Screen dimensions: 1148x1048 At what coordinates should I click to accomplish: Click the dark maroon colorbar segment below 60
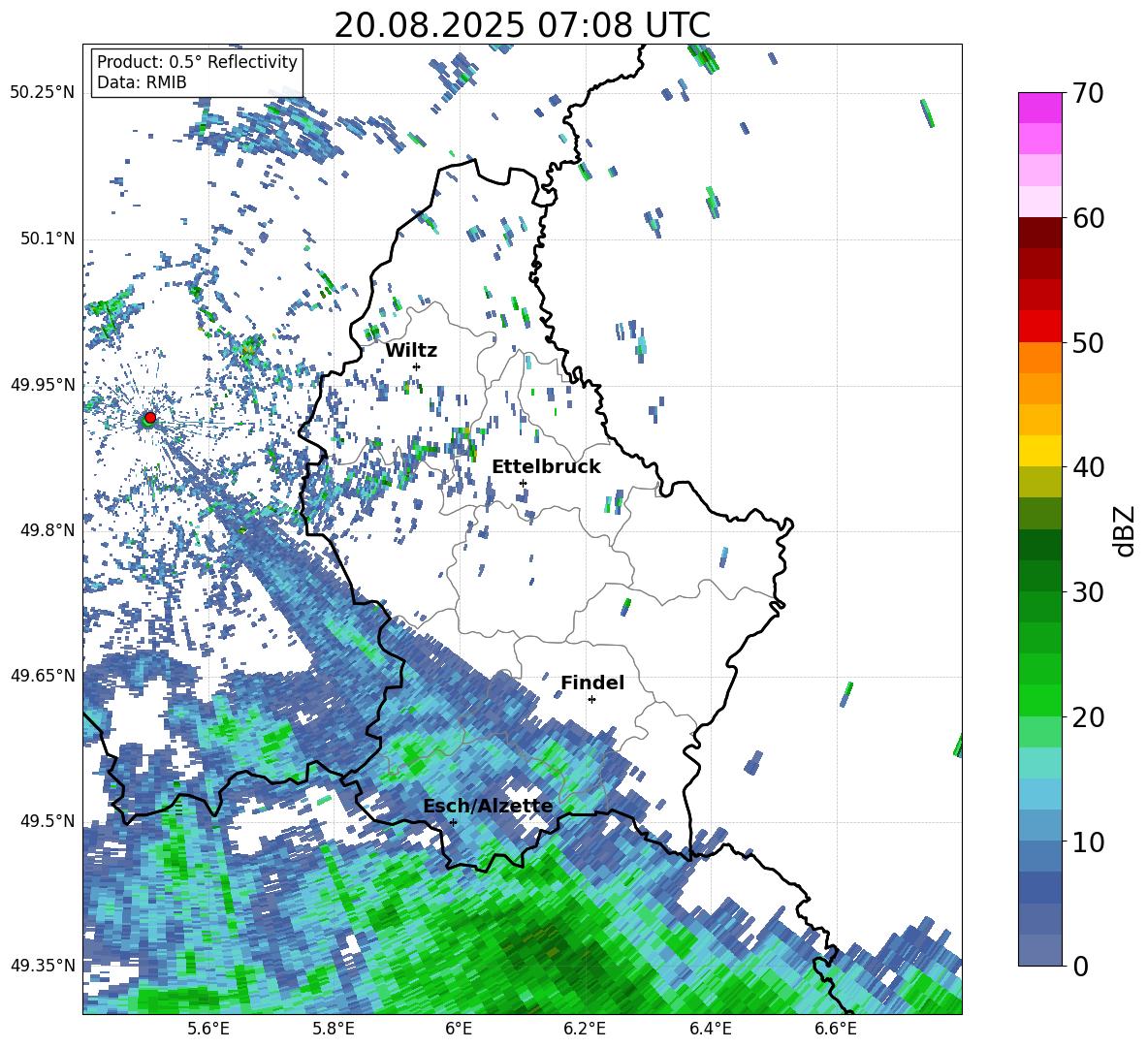pyautogui.click(x=1039, y=234)
